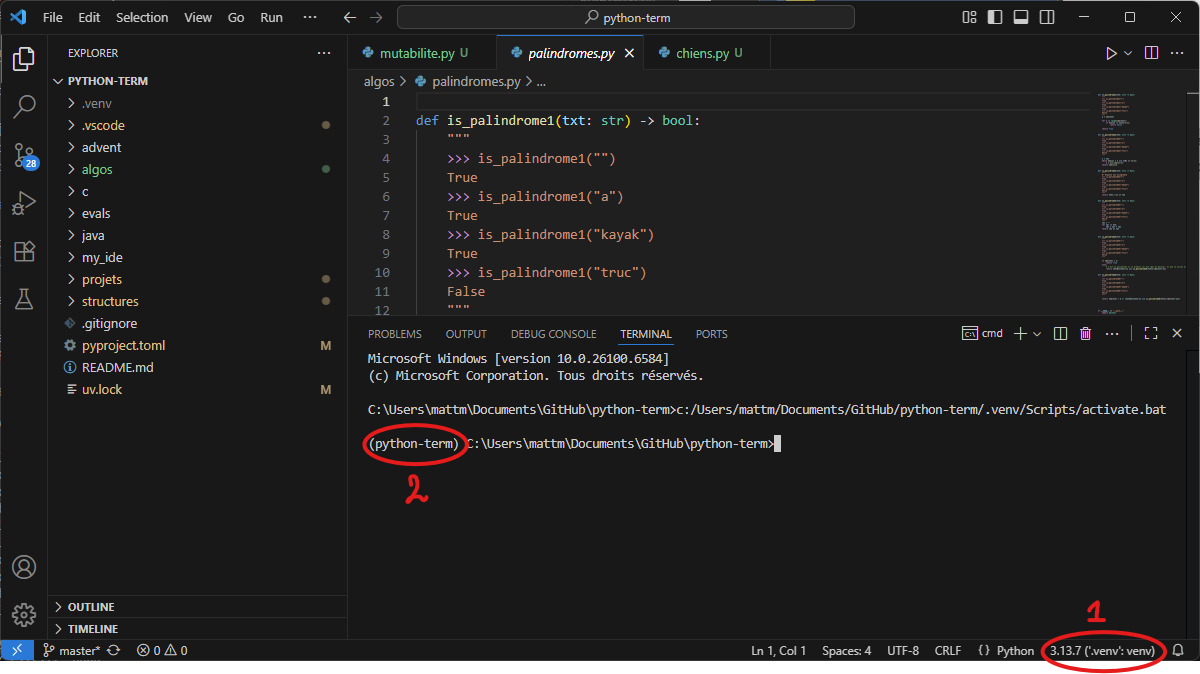Open Accounts icon in activity bar
The height and width of the screenshot is (674, 1200).
(24, 567)
